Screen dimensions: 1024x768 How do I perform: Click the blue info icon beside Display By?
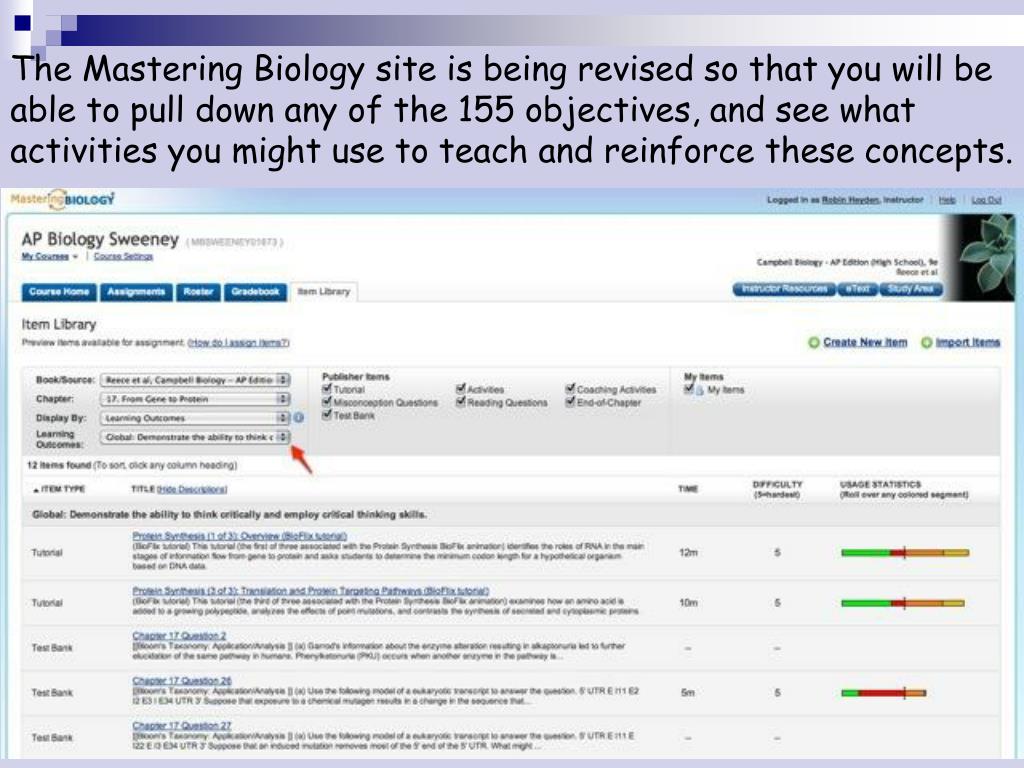tap(298, 417)
